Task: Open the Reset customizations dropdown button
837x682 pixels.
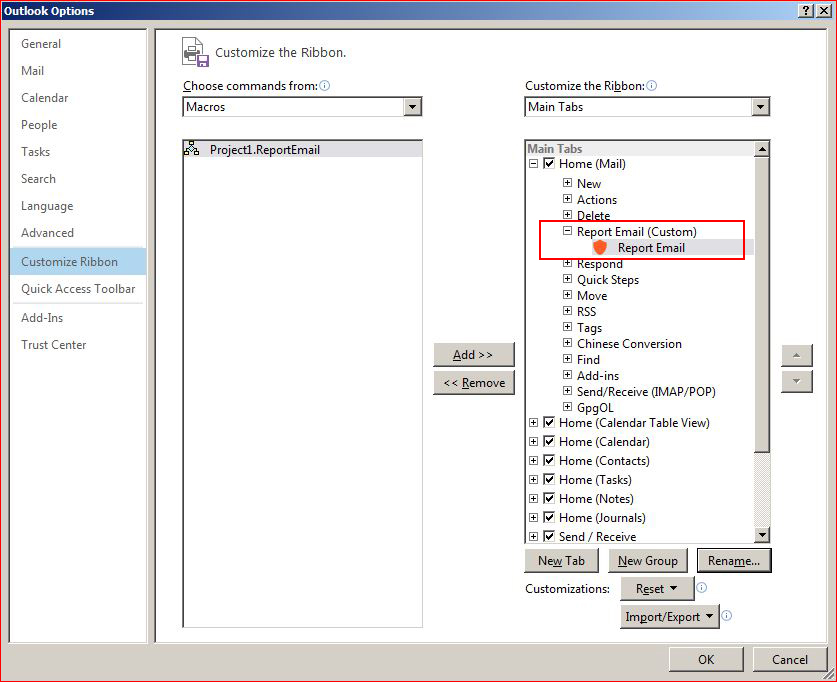Action: 657,589
